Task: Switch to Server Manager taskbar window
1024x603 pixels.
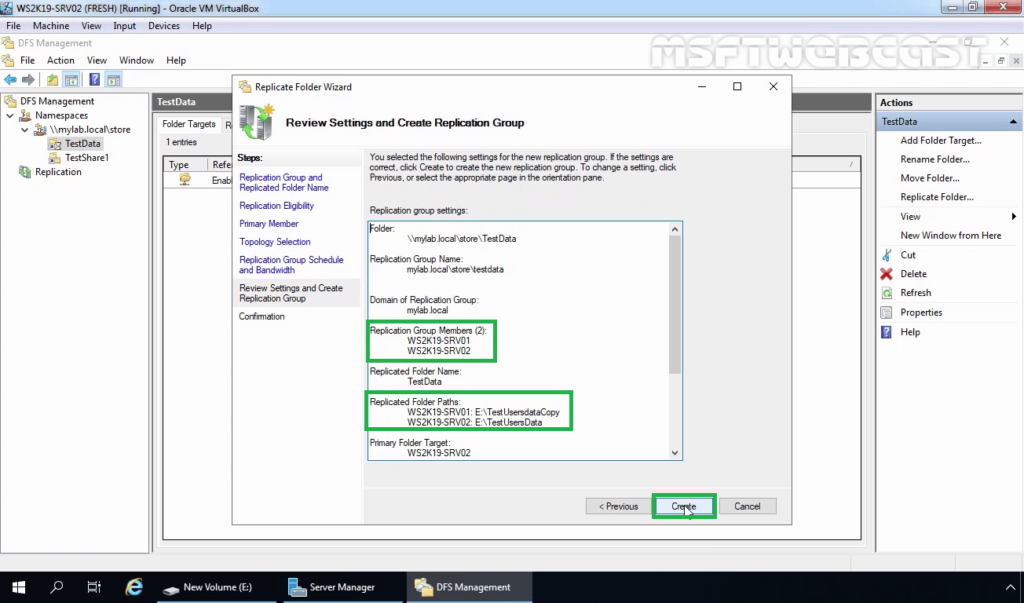Action: pos(342,587)
